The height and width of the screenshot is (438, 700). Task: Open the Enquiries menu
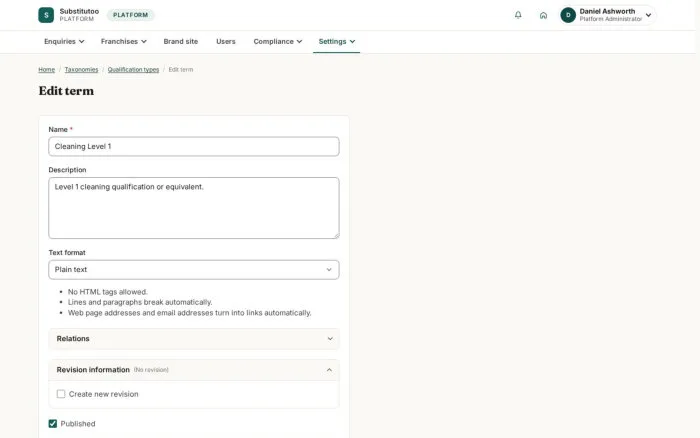64,42
